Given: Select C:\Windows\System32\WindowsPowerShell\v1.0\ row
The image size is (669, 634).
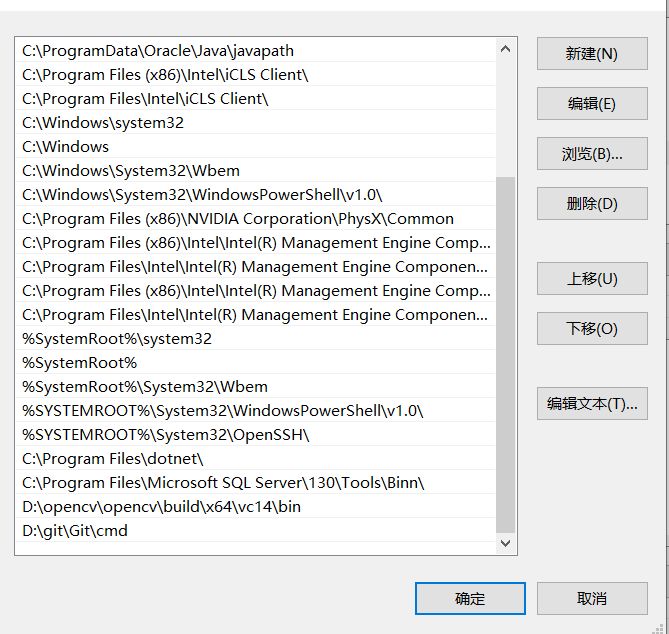Looking at the screenshot, I should (256, 195).
